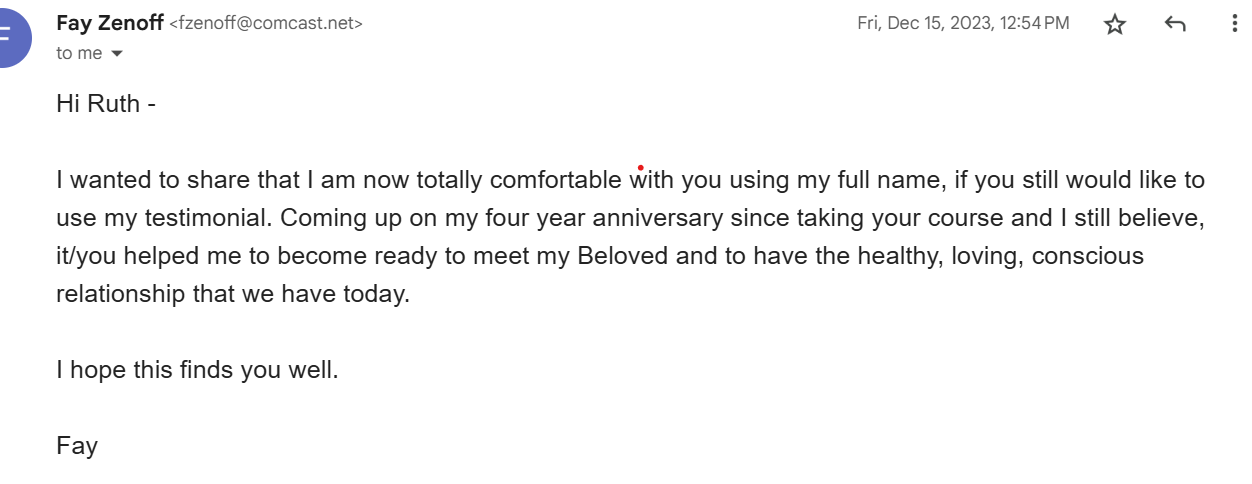The width and height of the screenshot is (1252, 484).
Task: Click the Fri, Dec 15, 2023 timestamp
Action: point(963,23)
